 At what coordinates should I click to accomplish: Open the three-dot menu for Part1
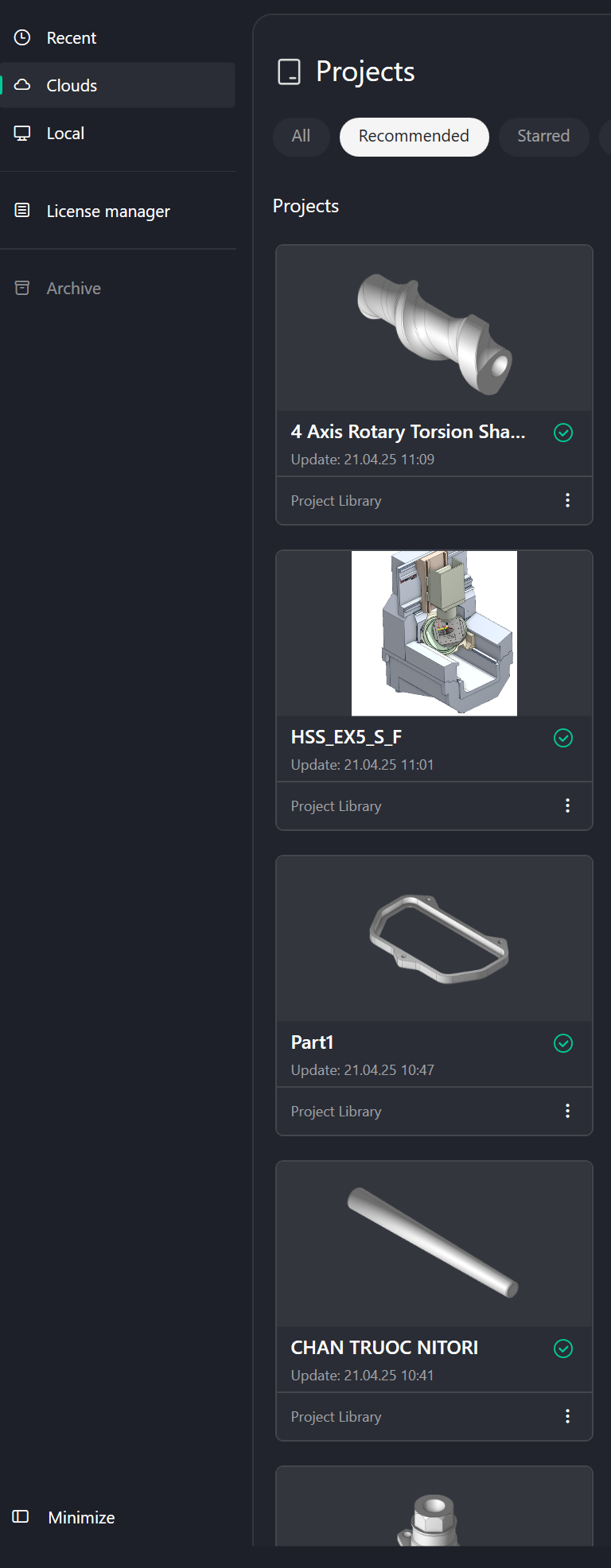pos(567,1111)
